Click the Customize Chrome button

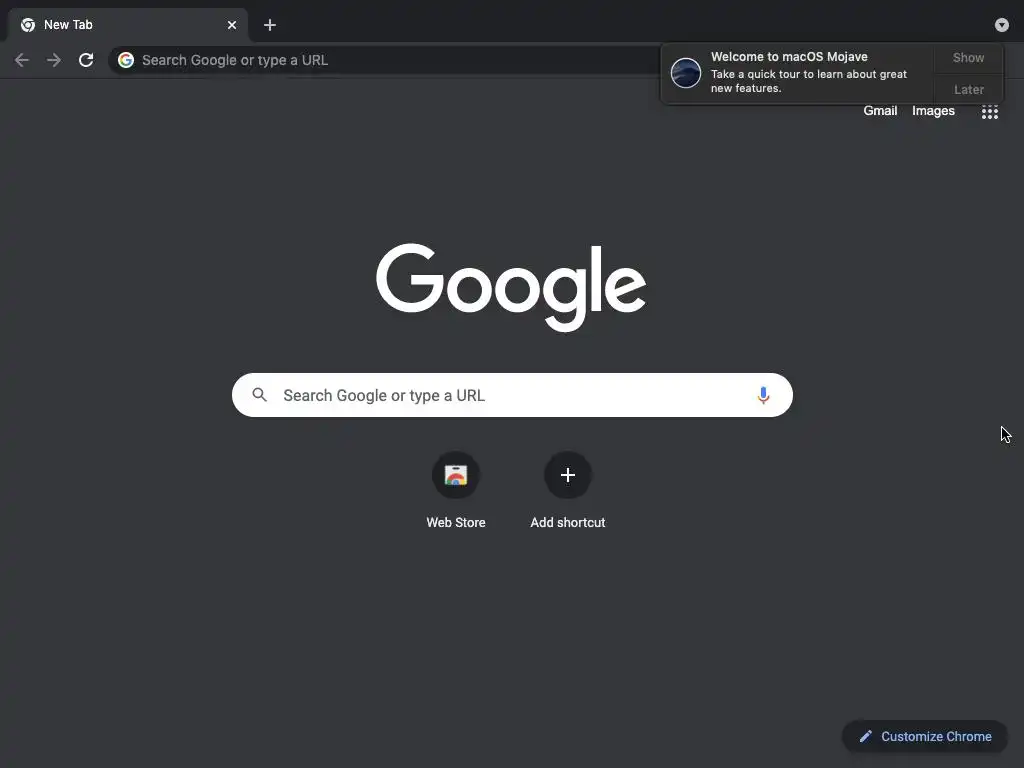[925, 737]
